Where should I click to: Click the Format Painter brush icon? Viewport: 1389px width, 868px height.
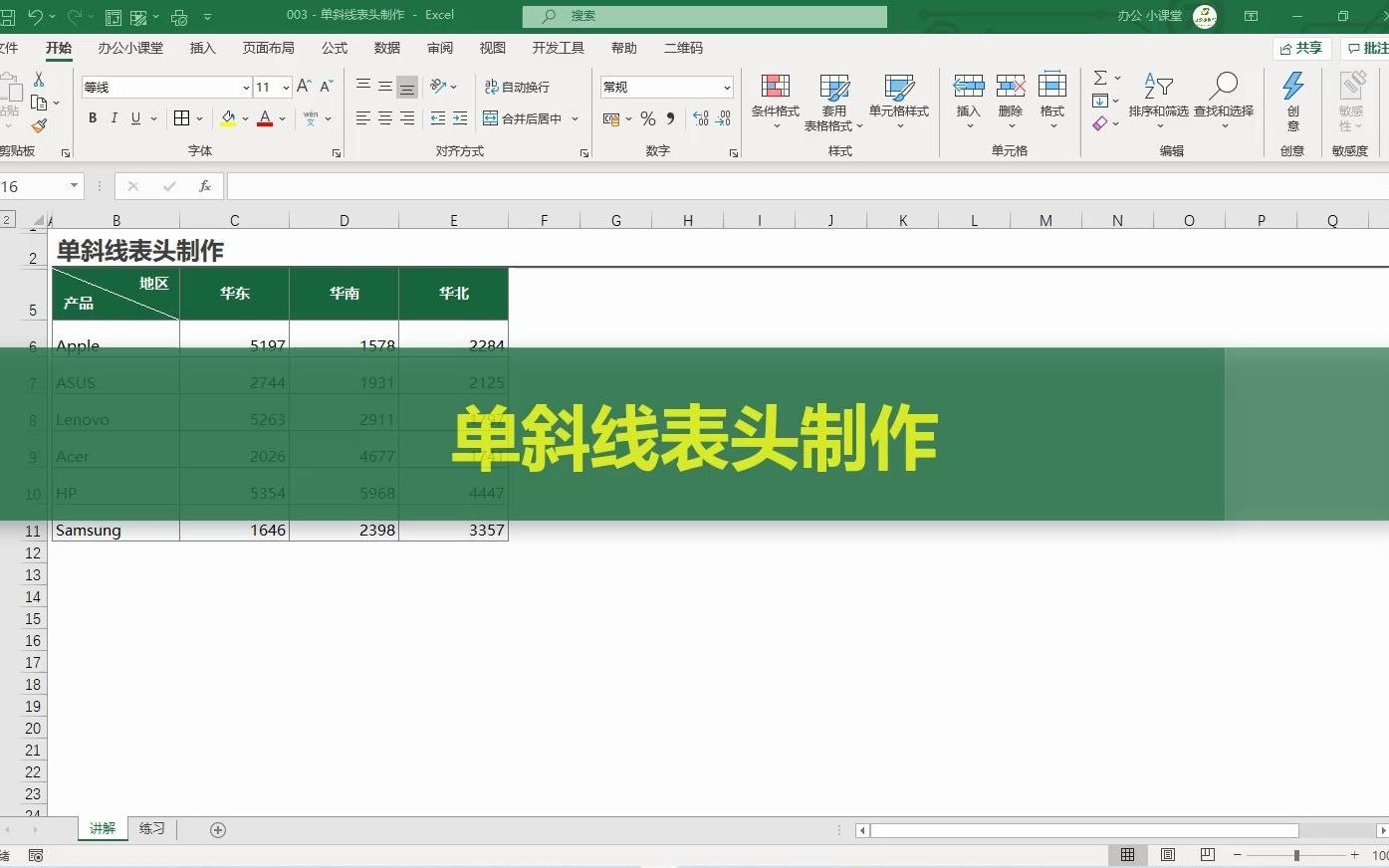pos(39,125)
